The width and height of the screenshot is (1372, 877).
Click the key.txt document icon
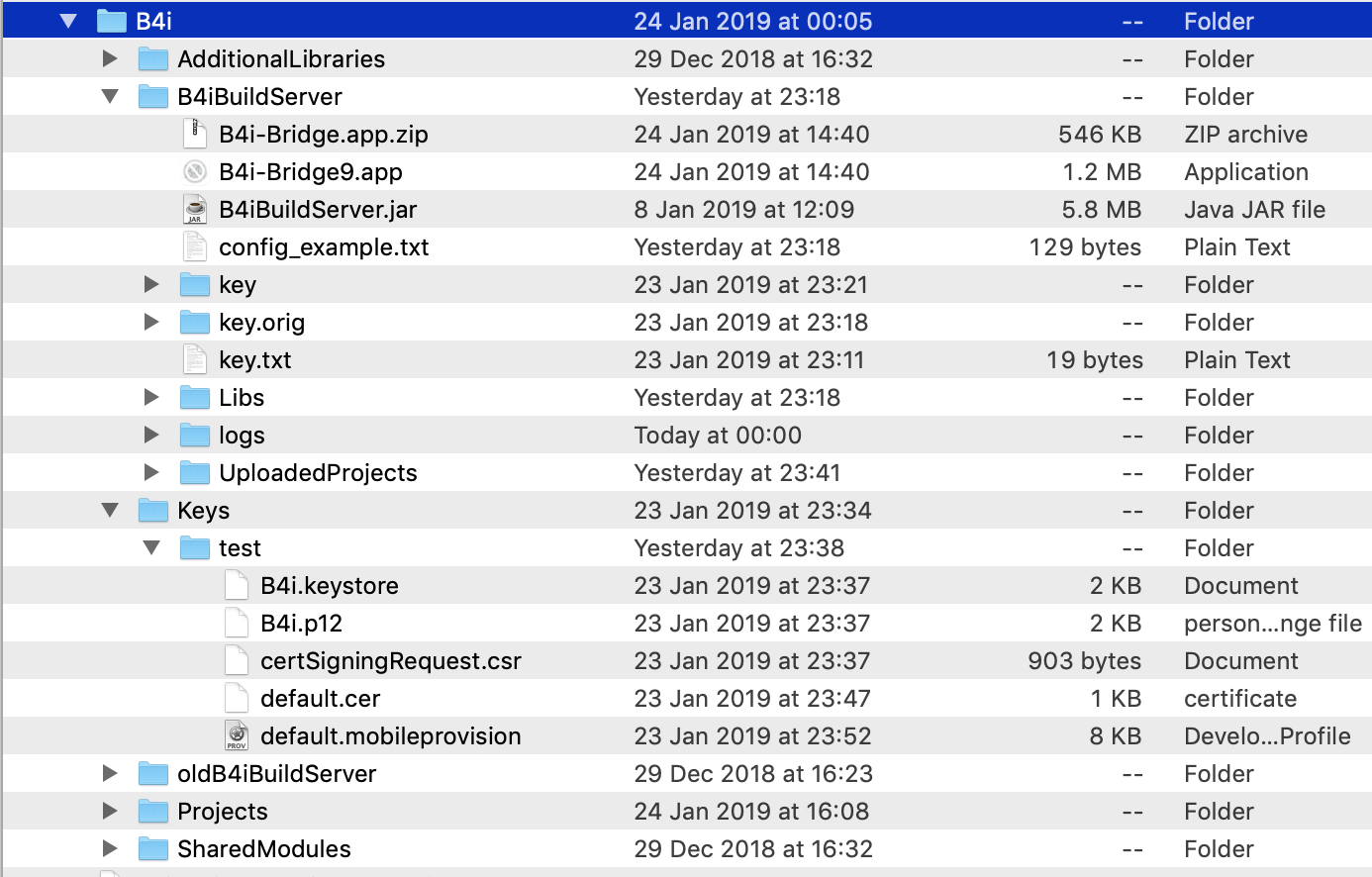pos(195,360)
